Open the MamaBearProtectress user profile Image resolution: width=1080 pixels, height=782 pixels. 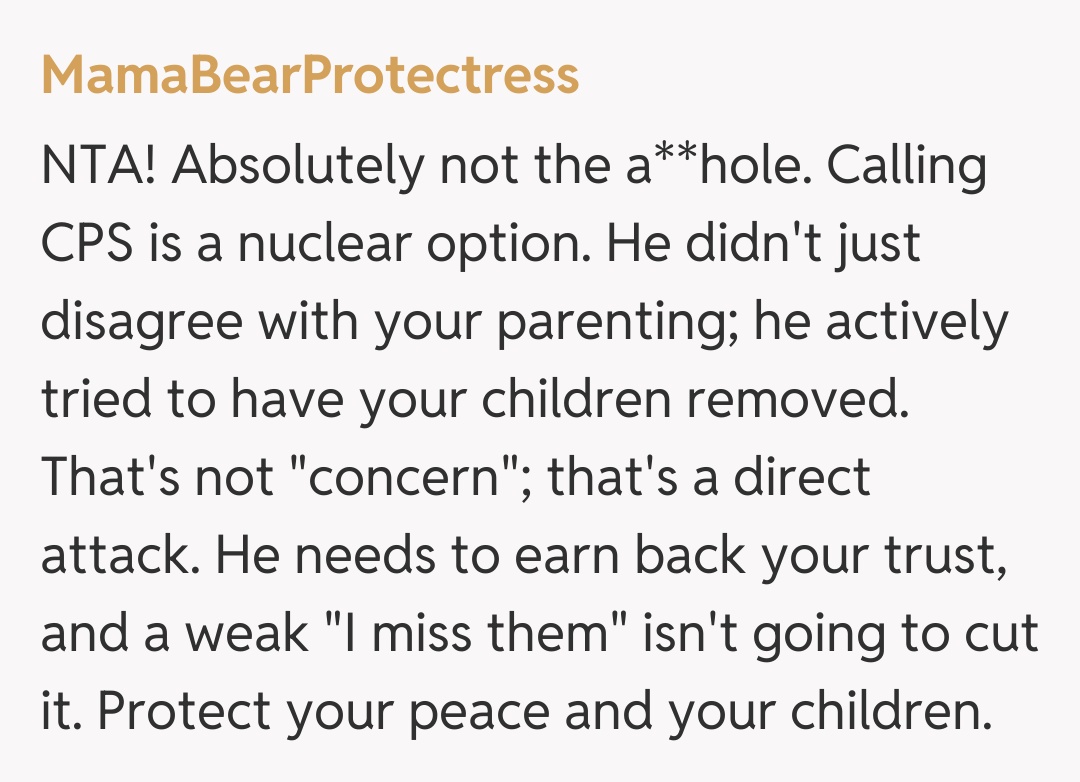[x=310, y=75]
